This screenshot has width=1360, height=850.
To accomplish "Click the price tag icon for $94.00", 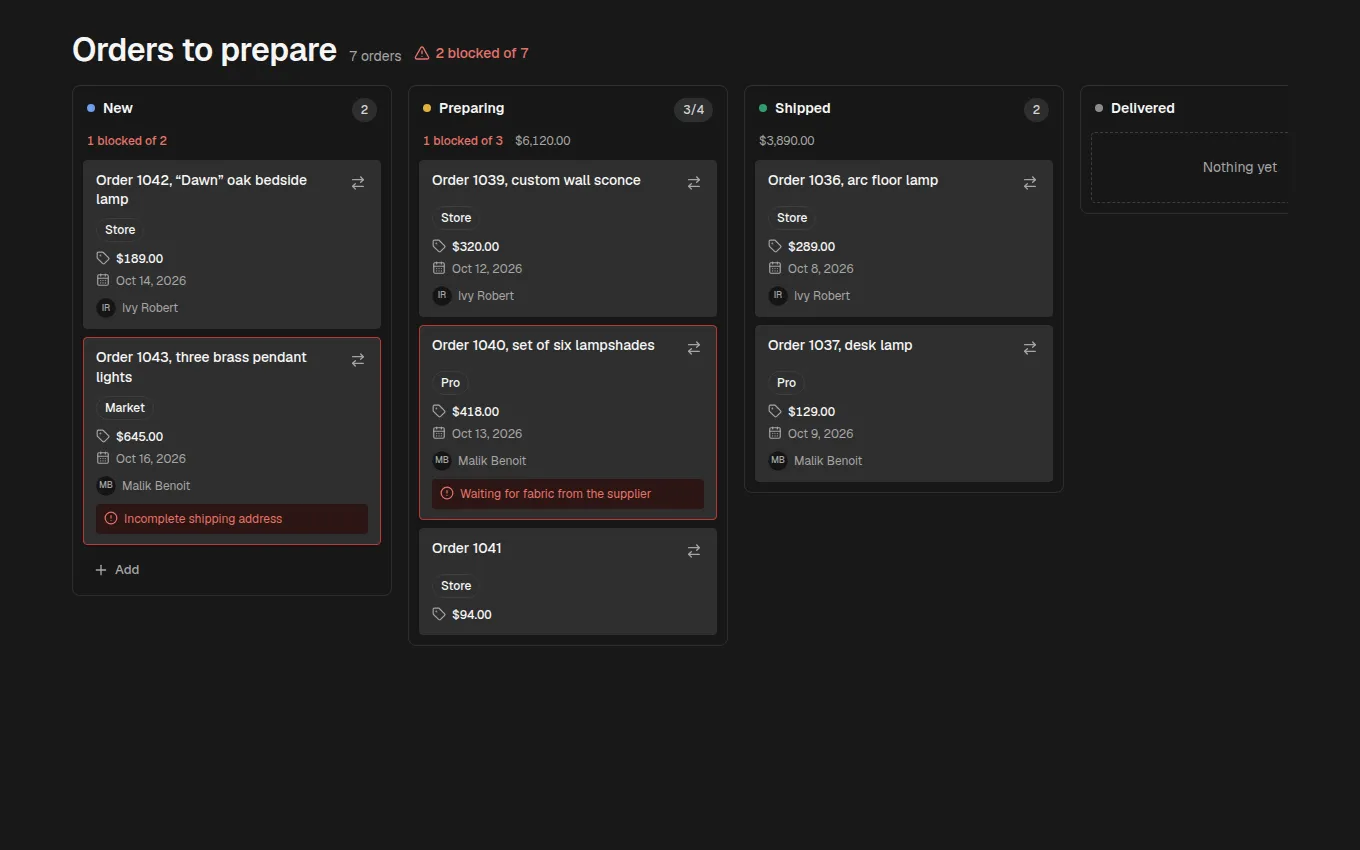I will [x=439, y=614].
